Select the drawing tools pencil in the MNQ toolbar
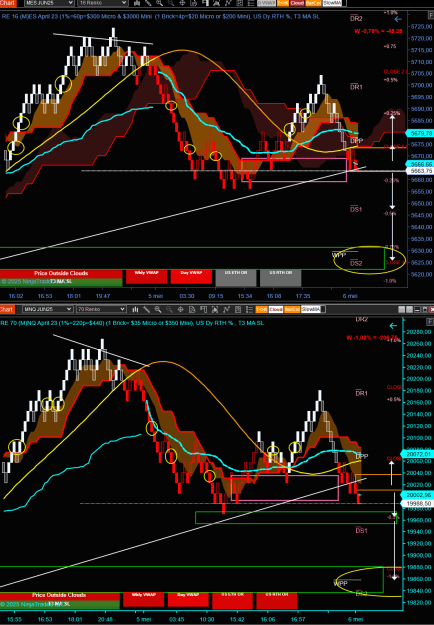 [x=147, y=309]
